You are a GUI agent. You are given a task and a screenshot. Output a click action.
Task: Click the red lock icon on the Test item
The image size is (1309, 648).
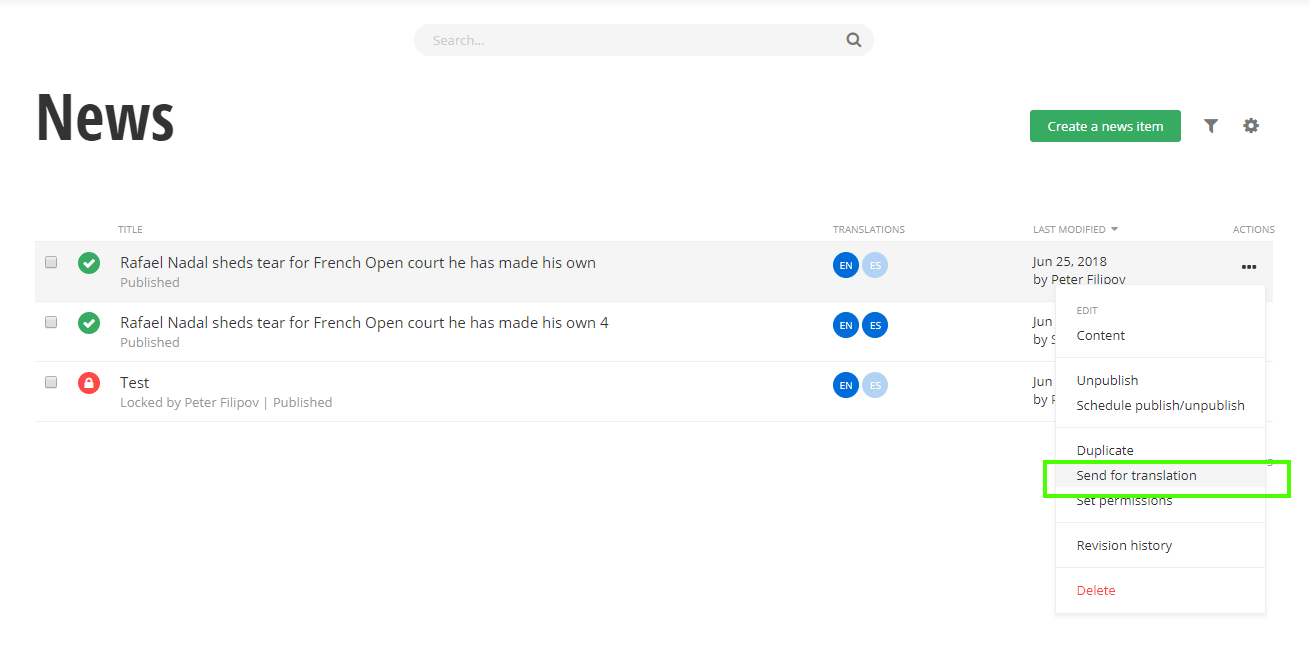pyautogui.click(x=89, y=382)
